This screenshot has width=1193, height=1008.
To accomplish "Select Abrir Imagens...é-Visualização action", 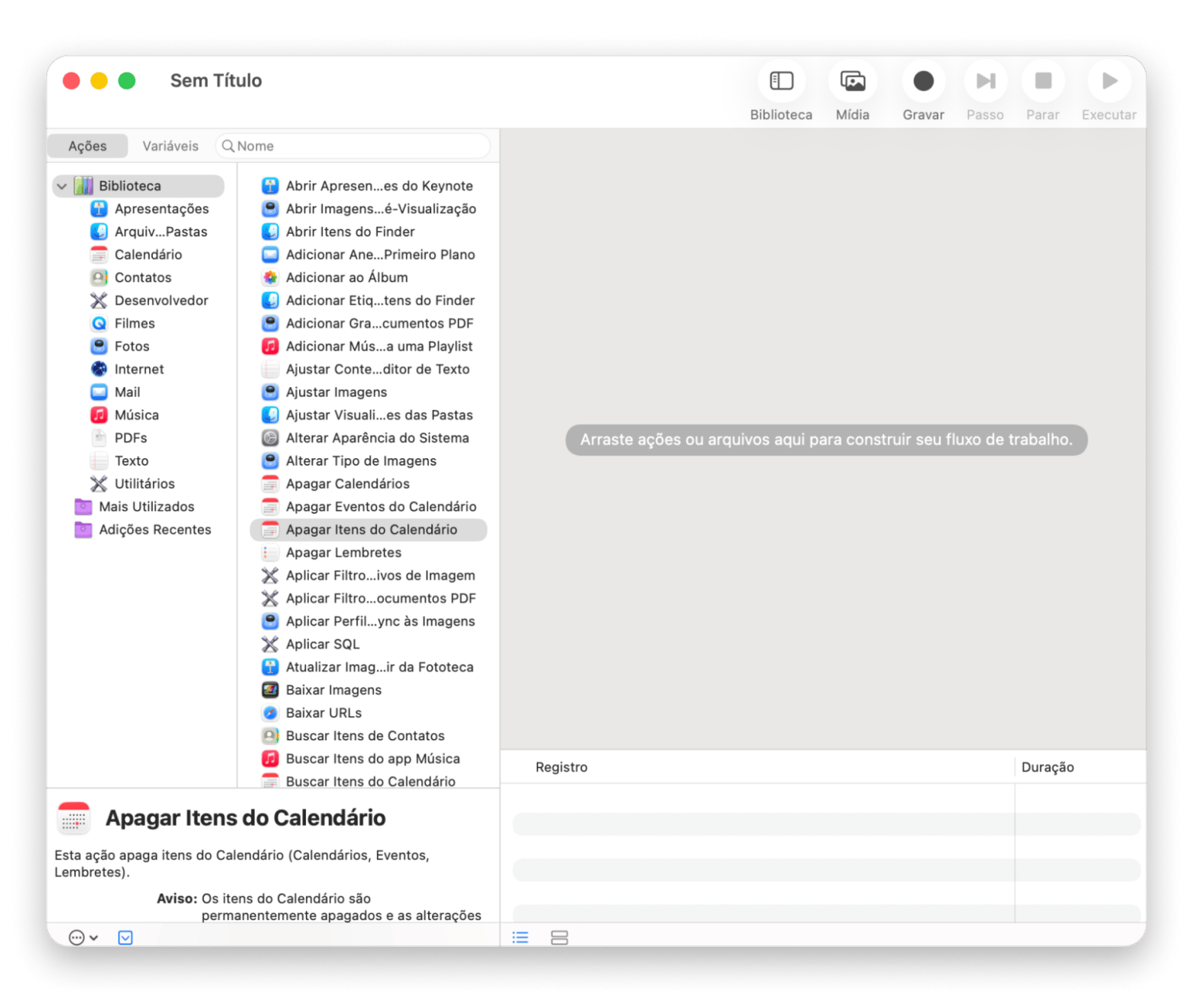I will 368,209.
